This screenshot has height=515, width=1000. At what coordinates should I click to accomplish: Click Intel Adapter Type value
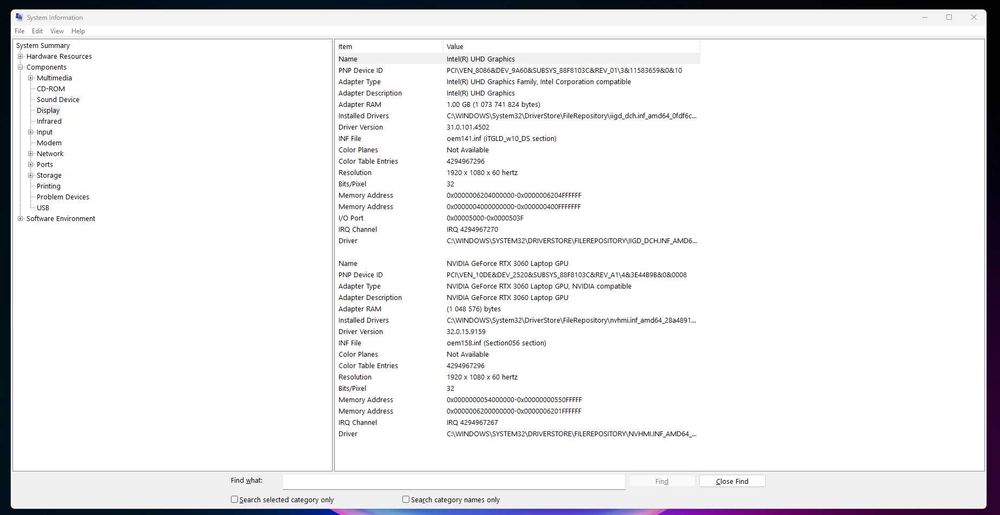tap(538, 82)
